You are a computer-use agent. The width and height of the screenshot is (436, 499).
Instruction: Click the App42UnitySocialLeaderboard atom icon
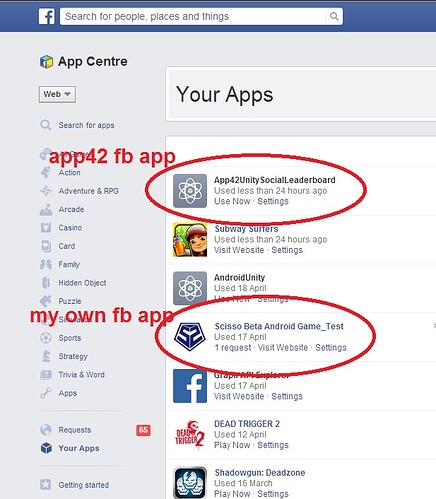click(190, 191)
